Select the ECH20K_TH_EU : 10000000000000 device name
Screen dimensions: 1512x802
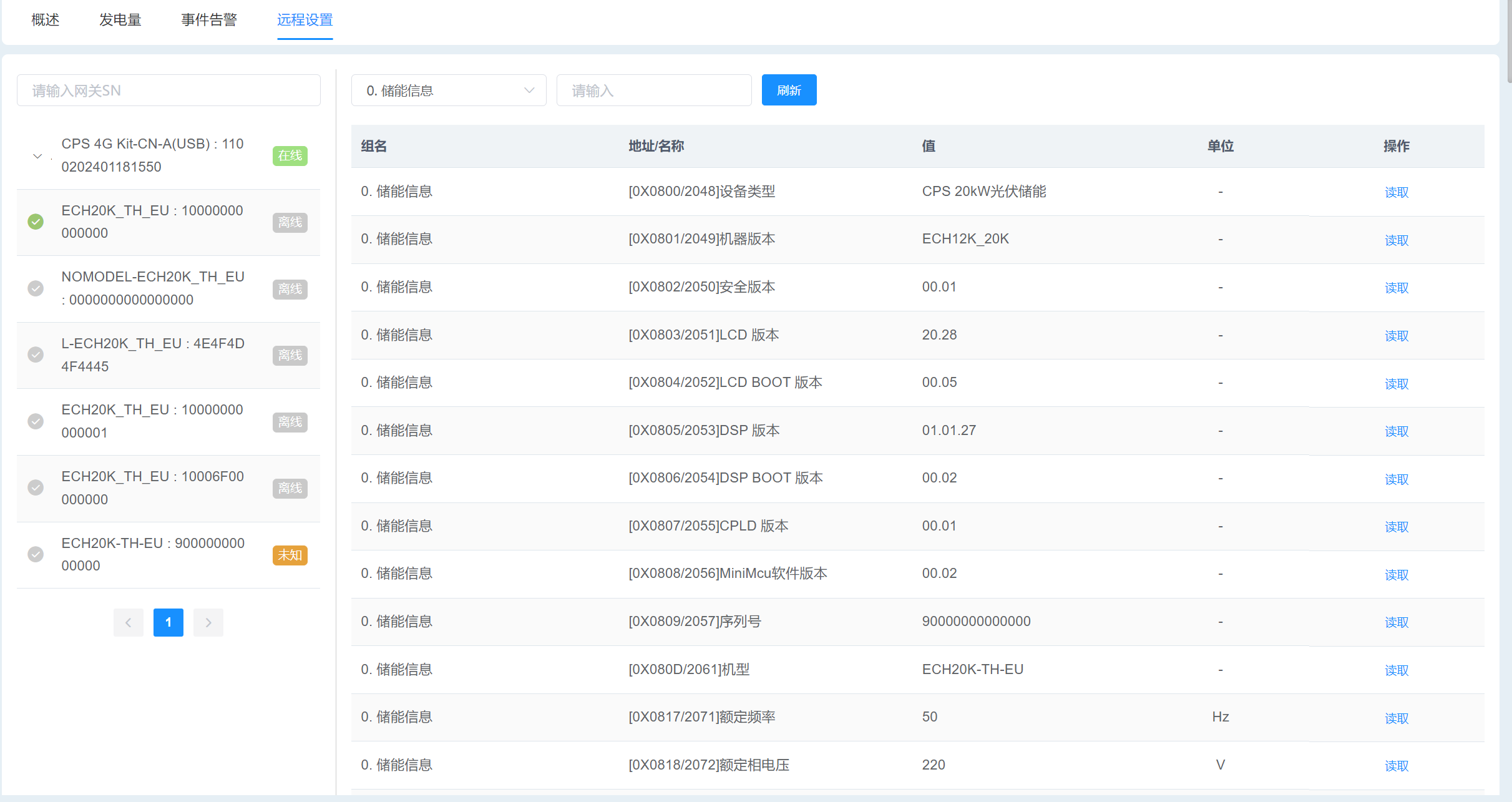[152, 222]
